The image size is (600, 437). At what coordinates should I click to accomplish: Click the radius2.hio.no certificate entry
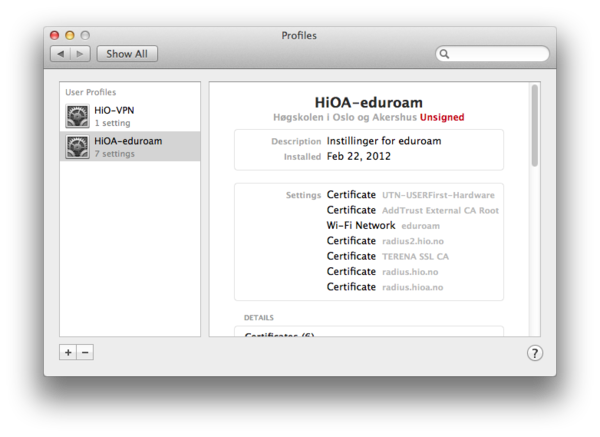(x=385, y=241)
